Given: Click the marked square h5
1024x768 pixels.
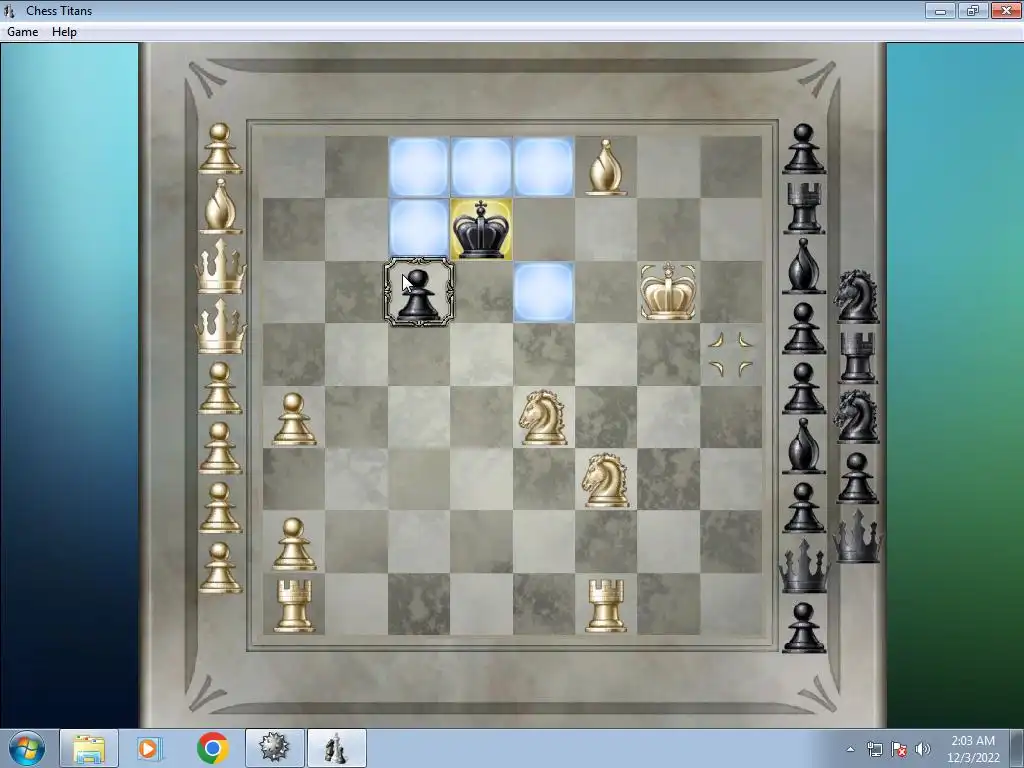Looking at the screenshot, I should [731, 355].
